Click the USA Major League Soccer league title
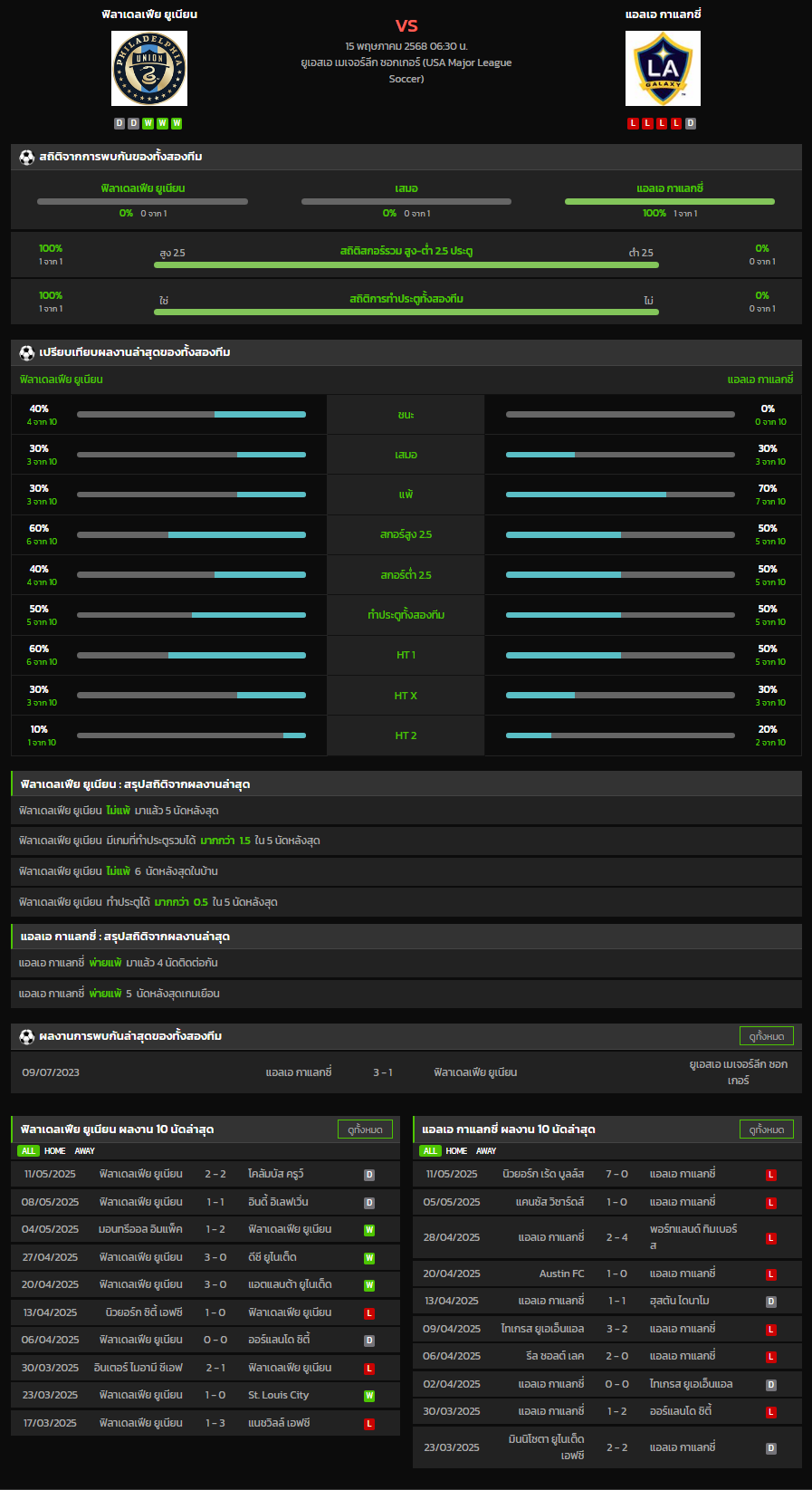 [406, 71]
